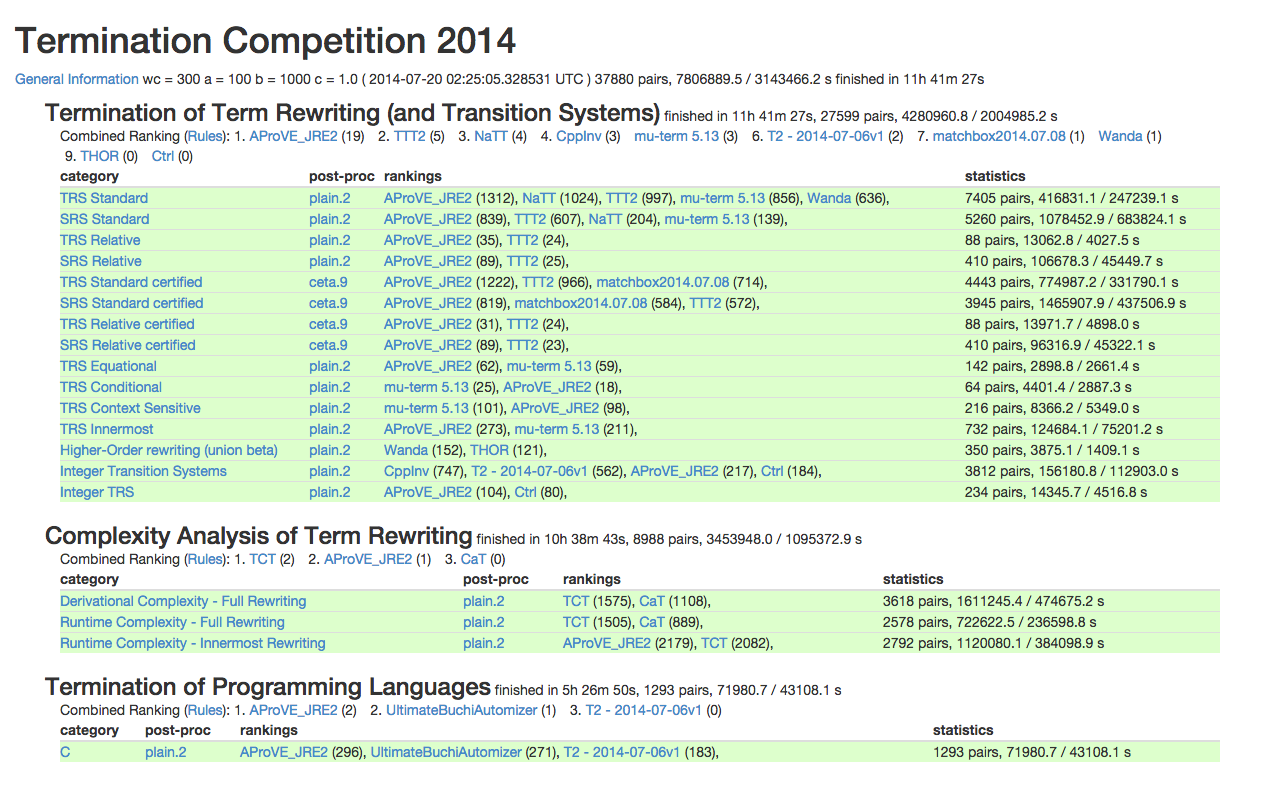Click plain.2 in the Integer TRS row
The width and height of the screenshot is (1280, 785).
330,492
